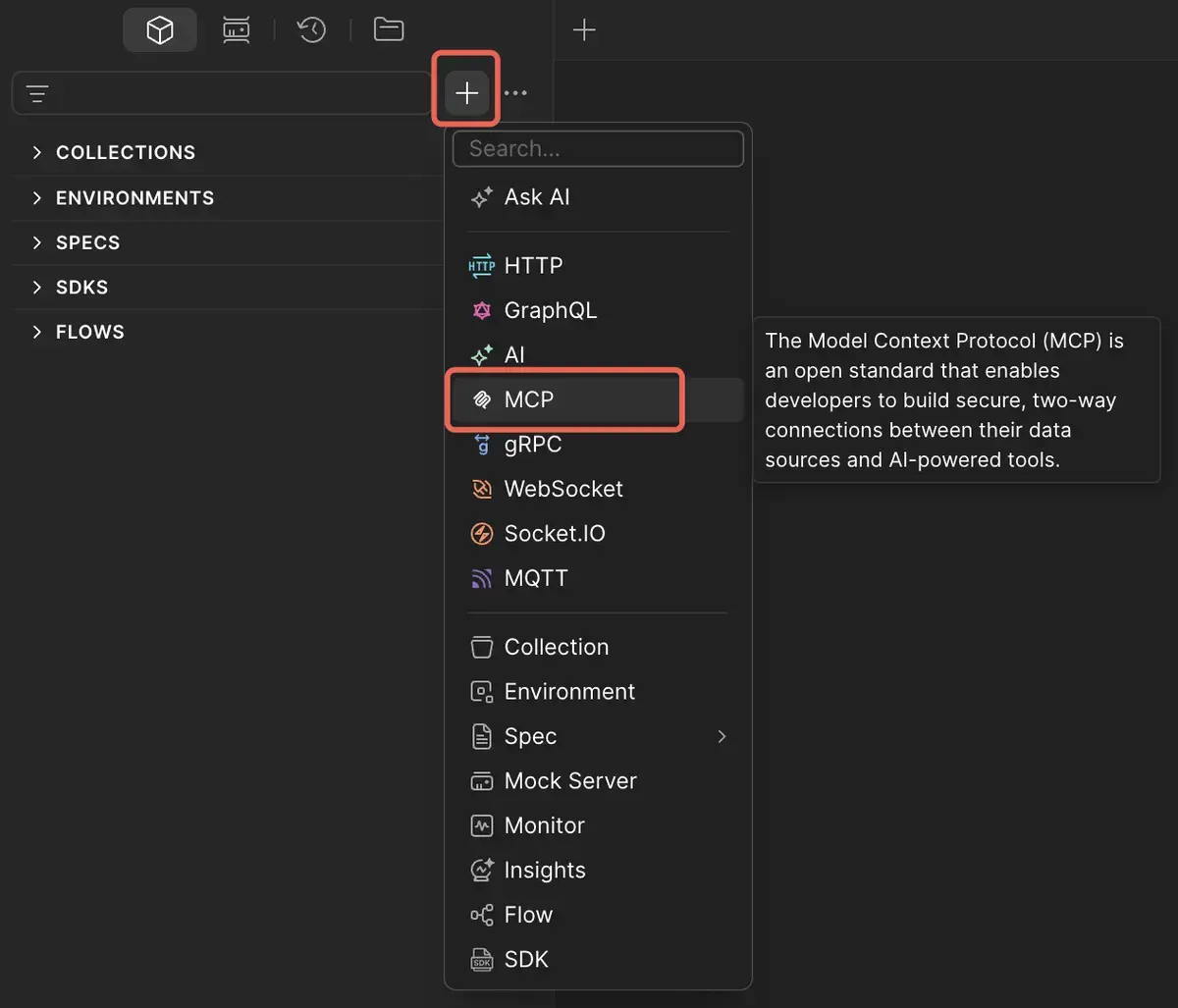Select the AI request option below GraphQL
This screenshot has width=1178, height=1008.
[x=599, y=355]
